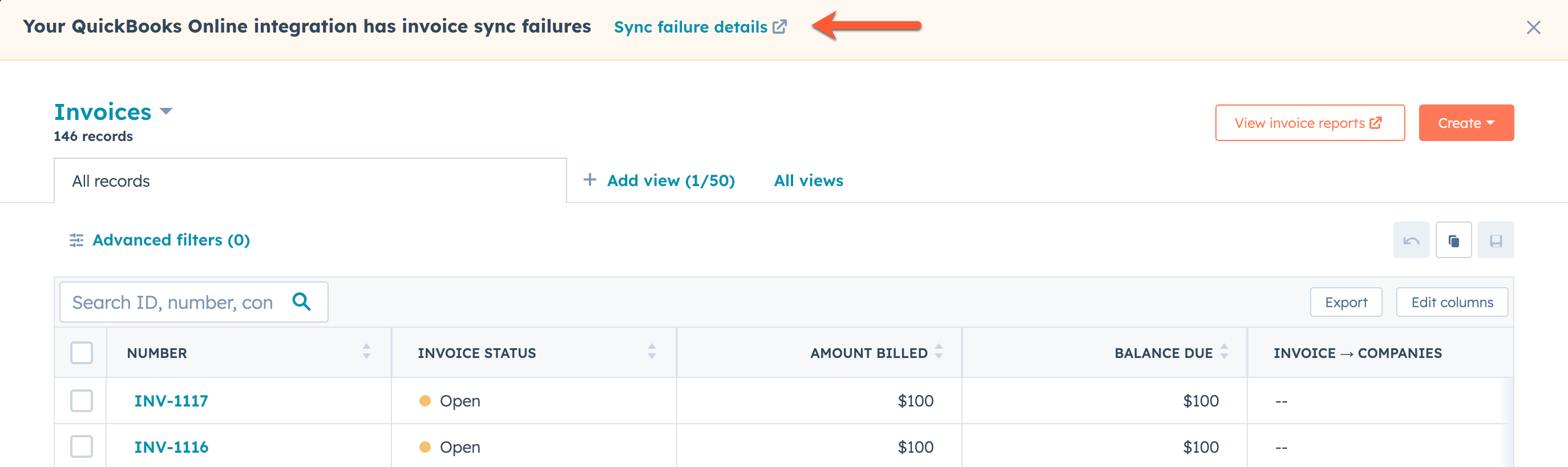The width and height of the screenshot is (1568, 467).
Task: Click the save view icon
Action: click(x=1496, y=239)
